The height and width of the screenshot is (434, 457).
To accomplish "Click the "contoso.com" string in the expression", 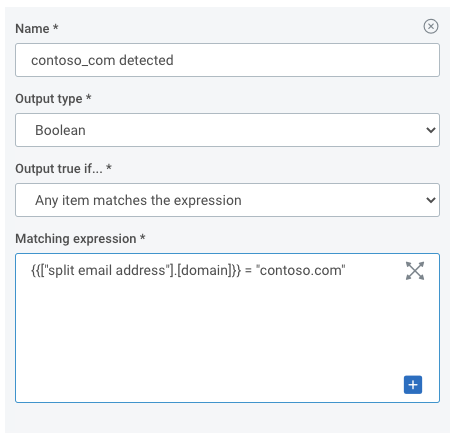I will coord(301,270).
